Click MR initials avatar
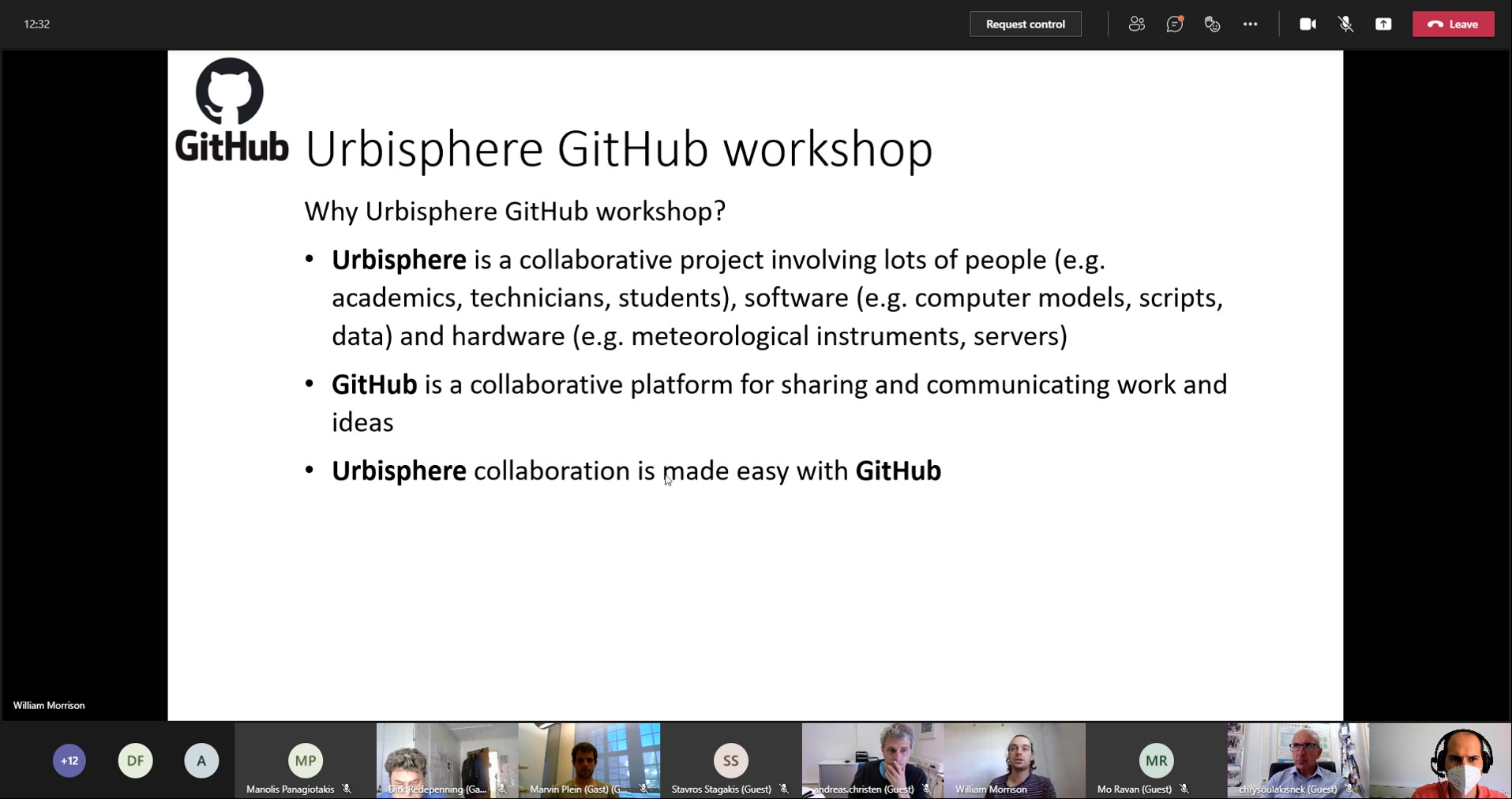 pyautogui.click(x=1156, y=760)
